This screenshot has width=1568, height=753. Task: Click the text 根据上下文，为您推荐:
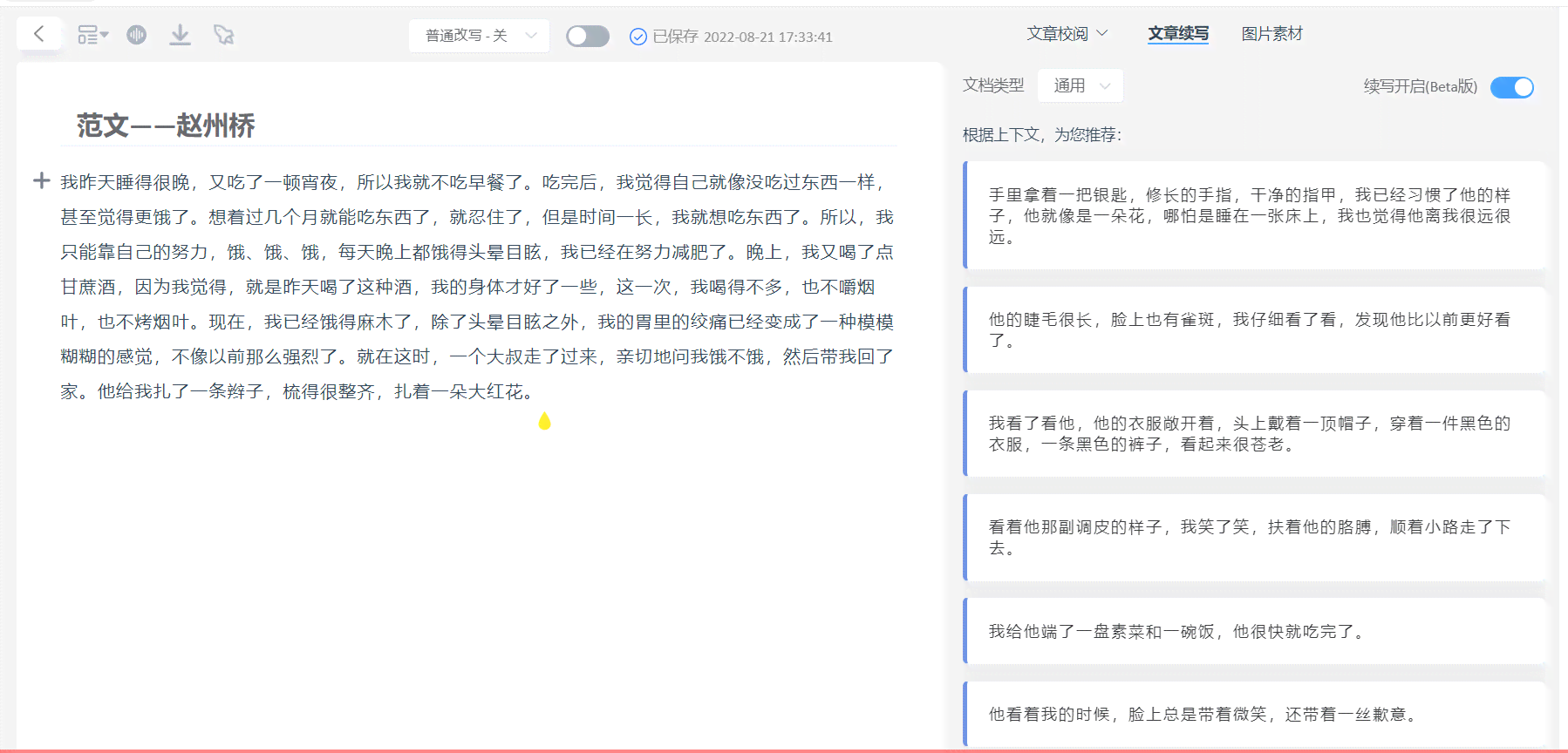click(1042, 134)
